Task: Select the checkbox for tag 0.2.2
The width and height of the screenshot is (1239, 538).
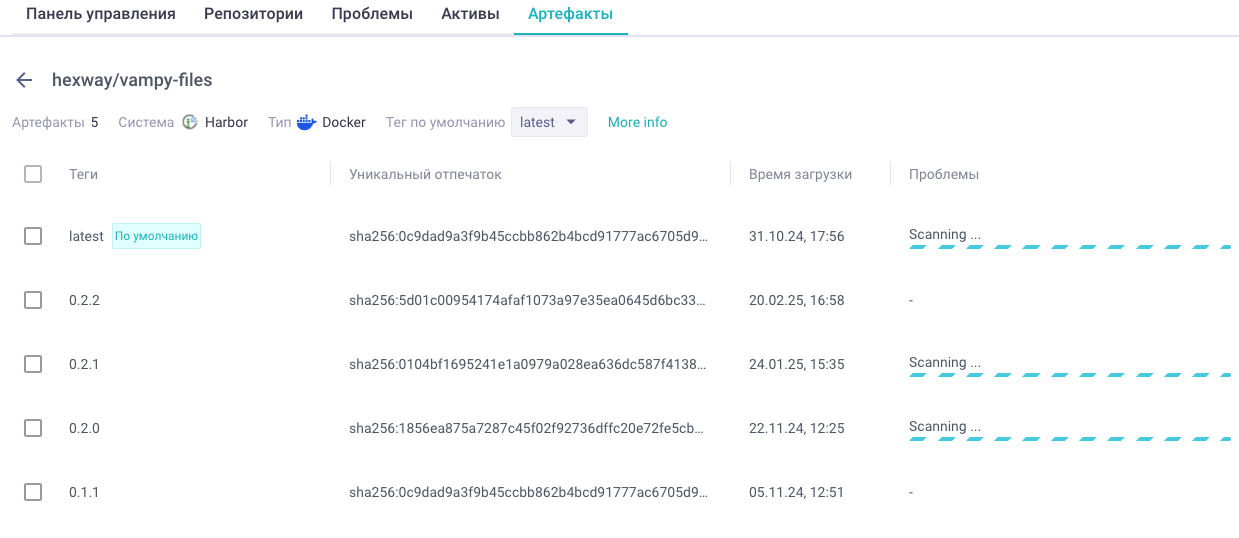Action: click(33, 300)
